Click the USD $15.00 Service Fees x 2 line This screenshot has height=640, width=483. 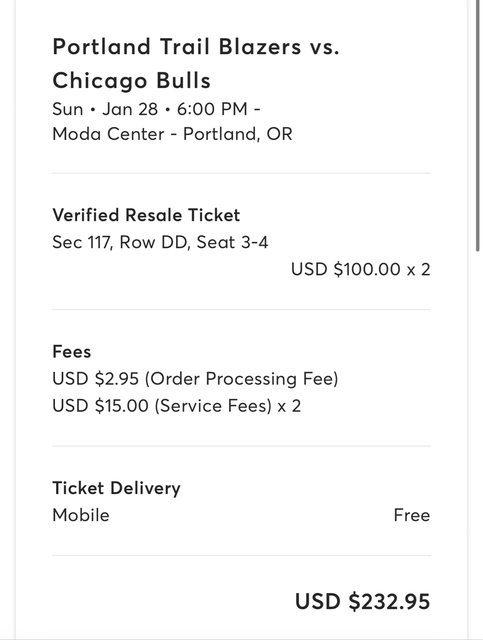tap(176, 406)
